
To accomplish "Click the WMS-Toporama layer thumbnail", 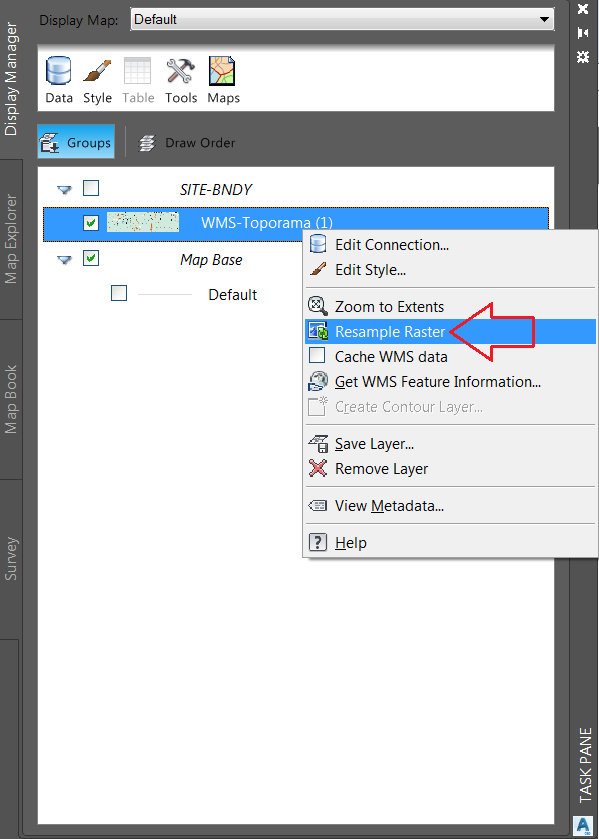I will tap(142, 222).
